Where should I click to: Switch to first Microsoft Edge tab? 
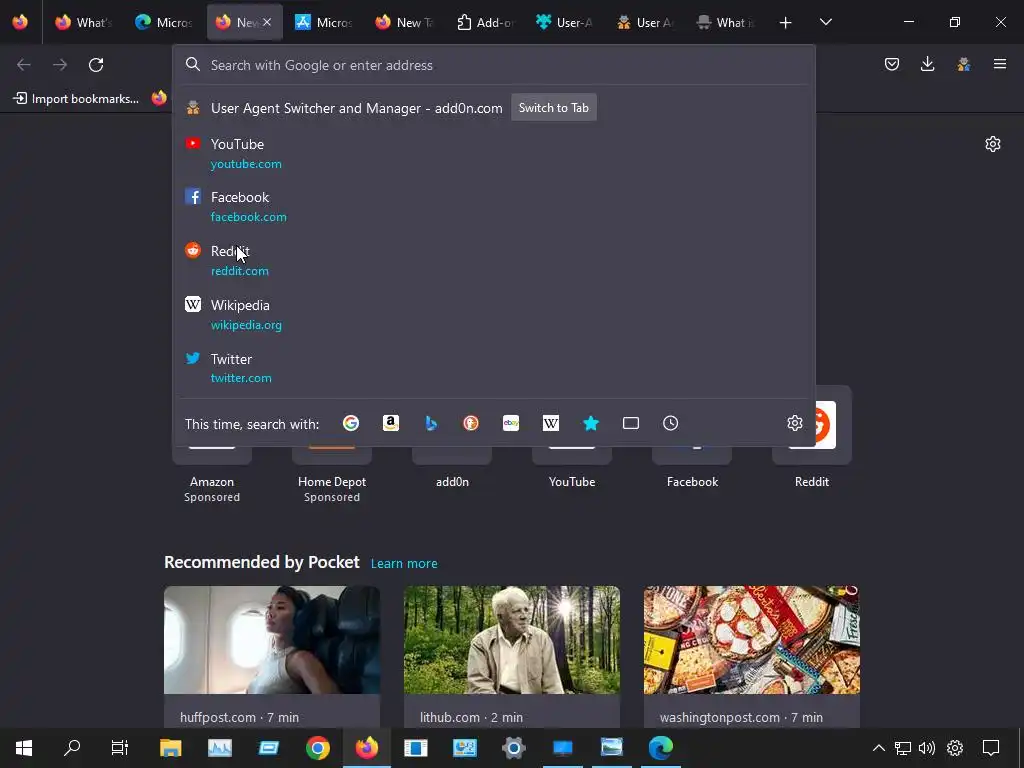tap(163, 22)
